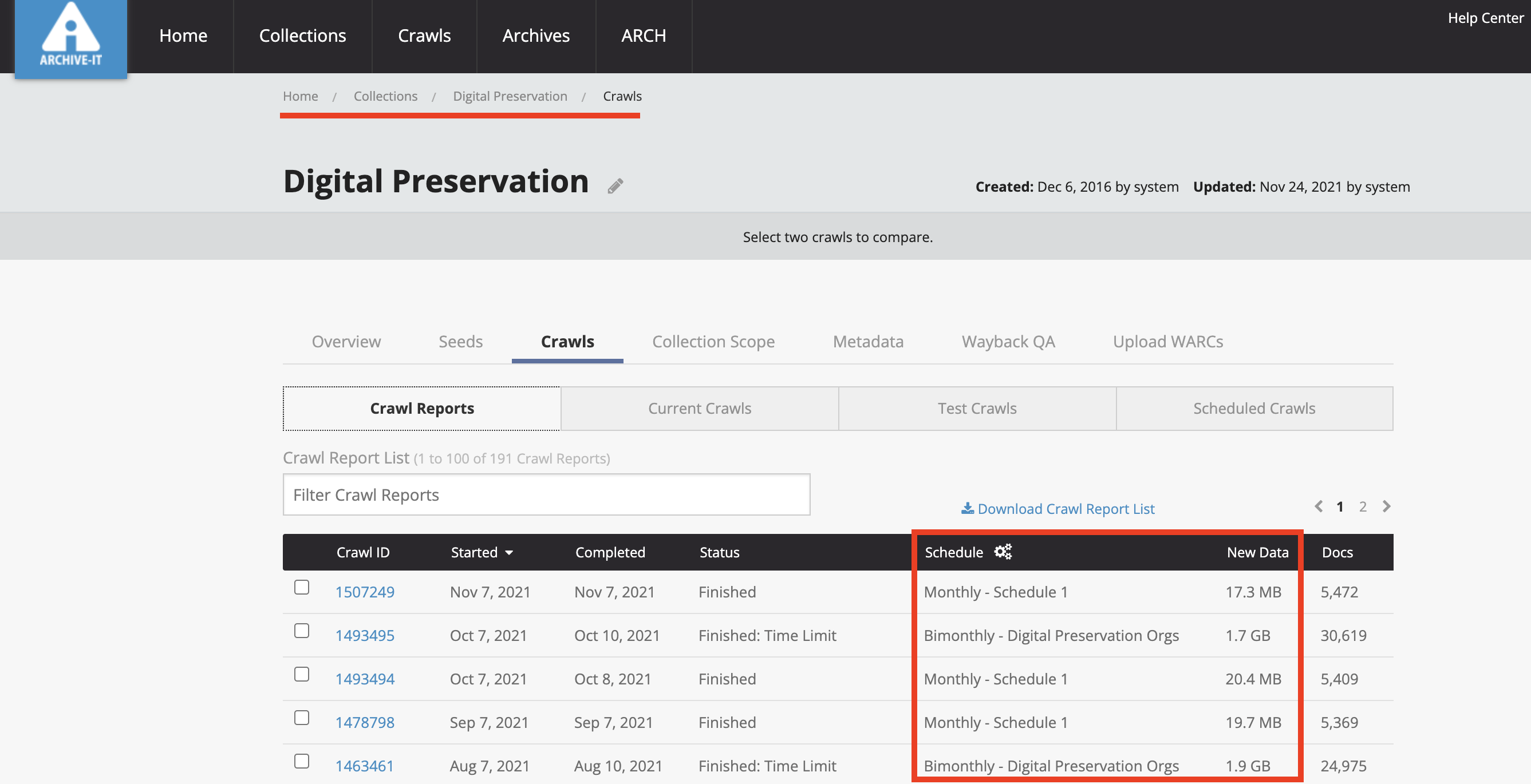1531x784 pixels.
Task: Select checkbox for crawl 1493494
Action: coord(302,674)
